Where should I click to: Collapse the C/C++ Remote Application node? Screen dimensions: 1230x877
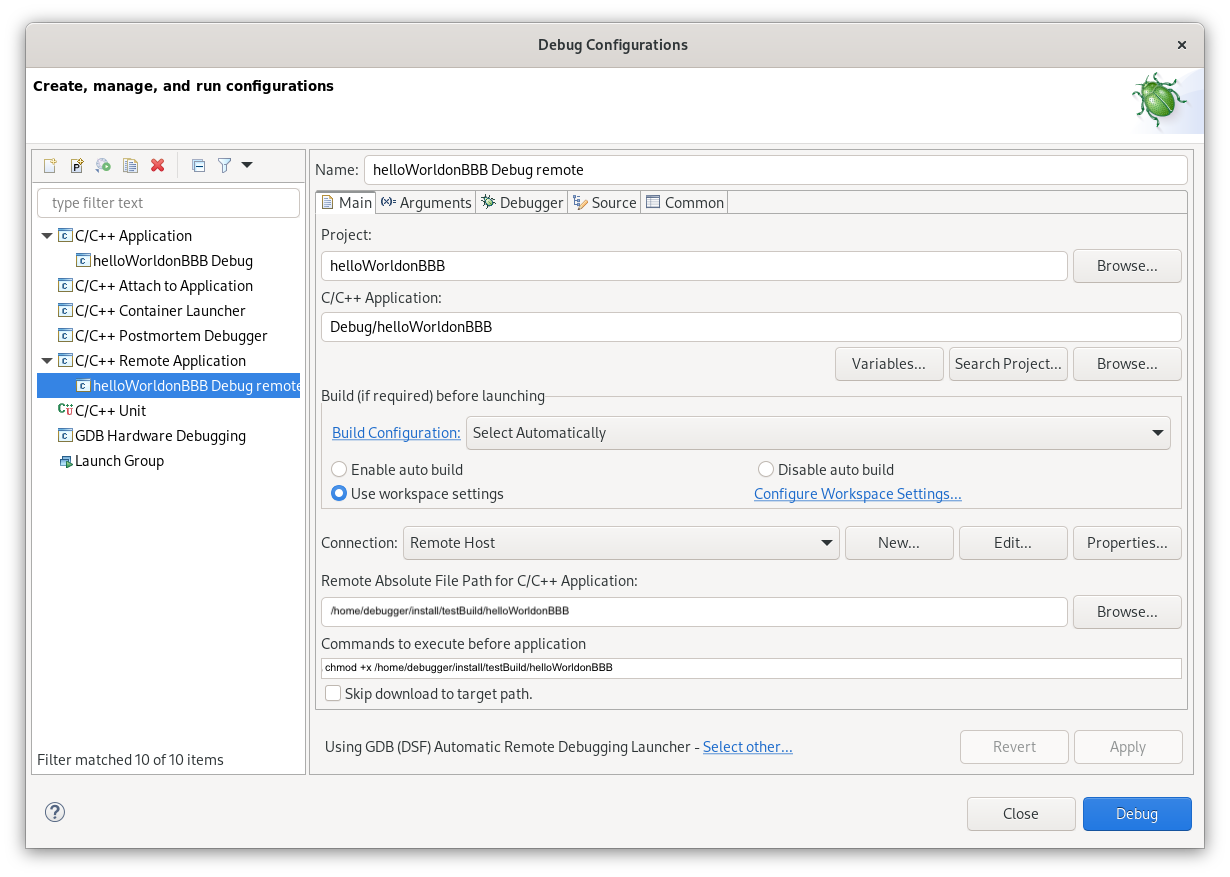(x=47, y=361)
